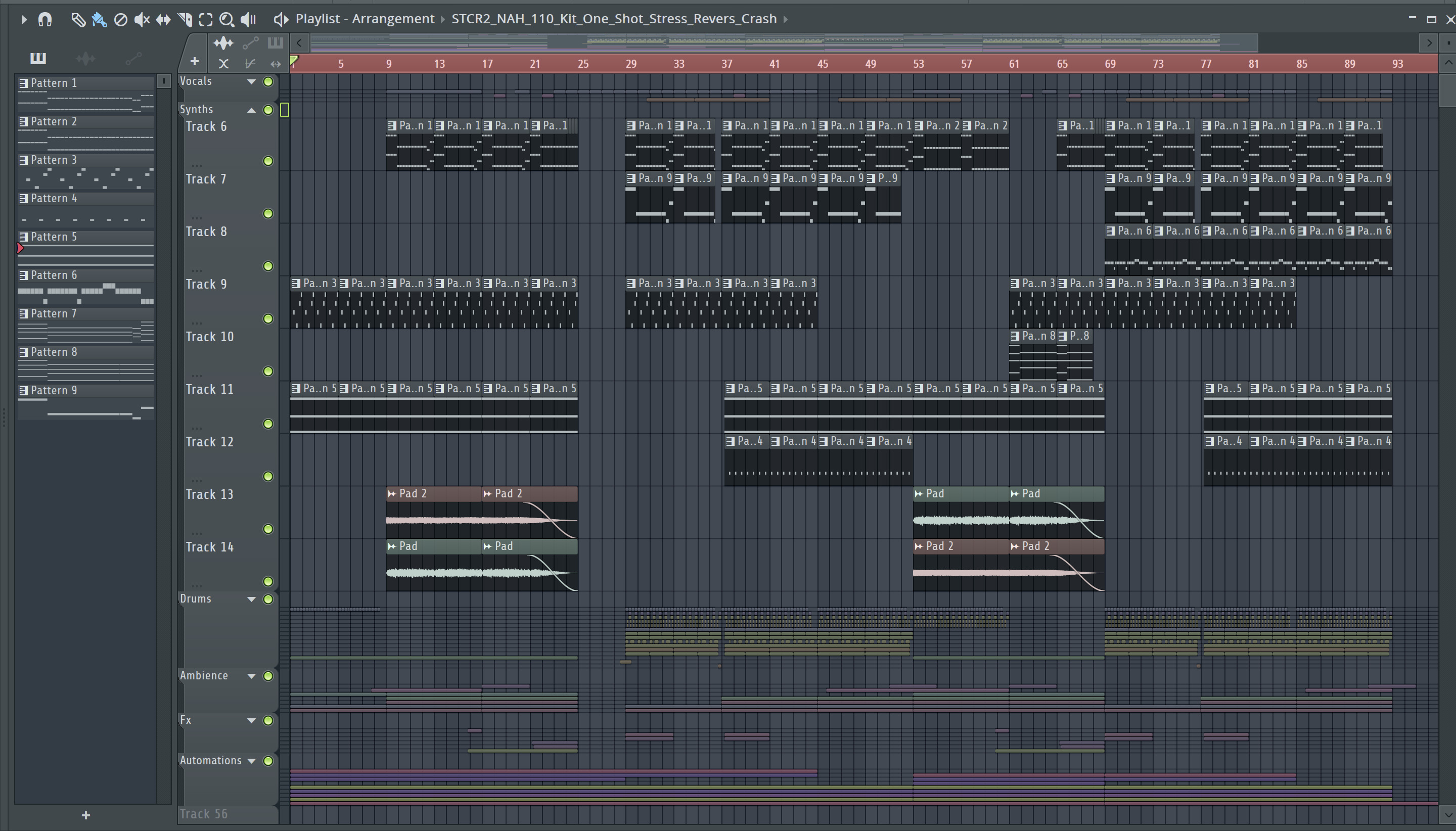Viewport: 1456px width, 831px height.
Task: Collapse the Synths track group
Action: click(x=251, y=110)
